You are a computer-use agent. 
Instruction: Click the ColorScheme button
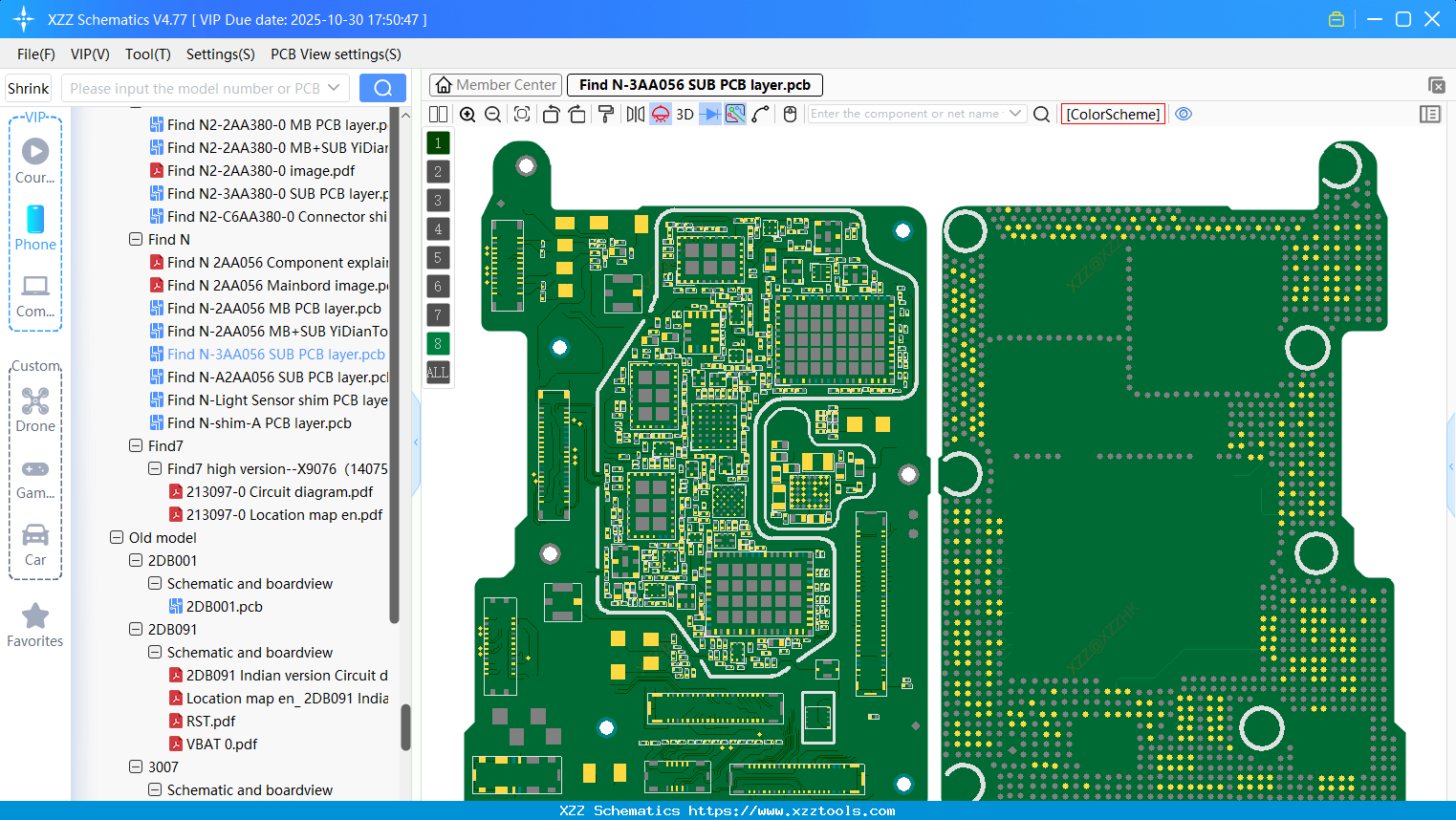click(x=1113, y=114)
